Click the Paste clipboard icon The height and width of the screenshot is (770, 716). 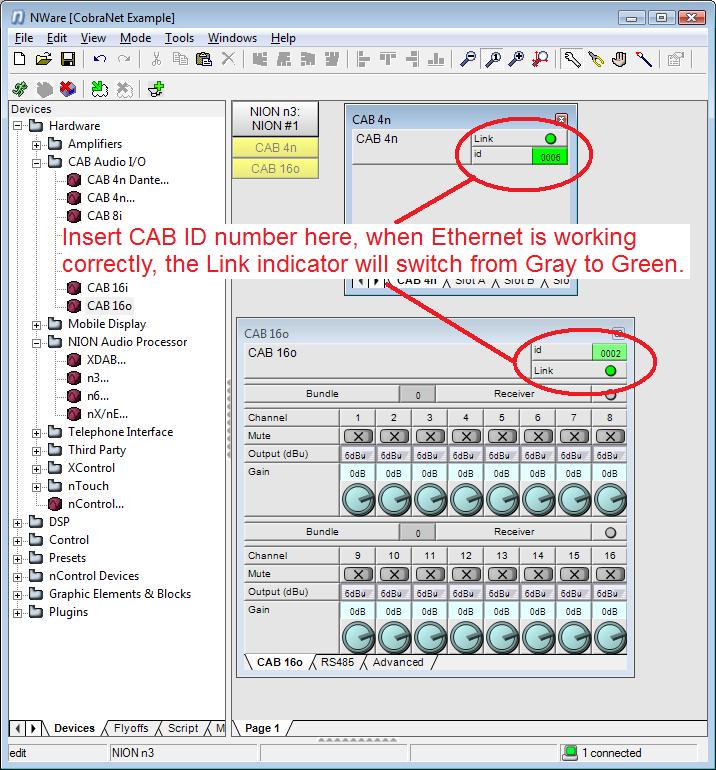click(x=204, y=59)
